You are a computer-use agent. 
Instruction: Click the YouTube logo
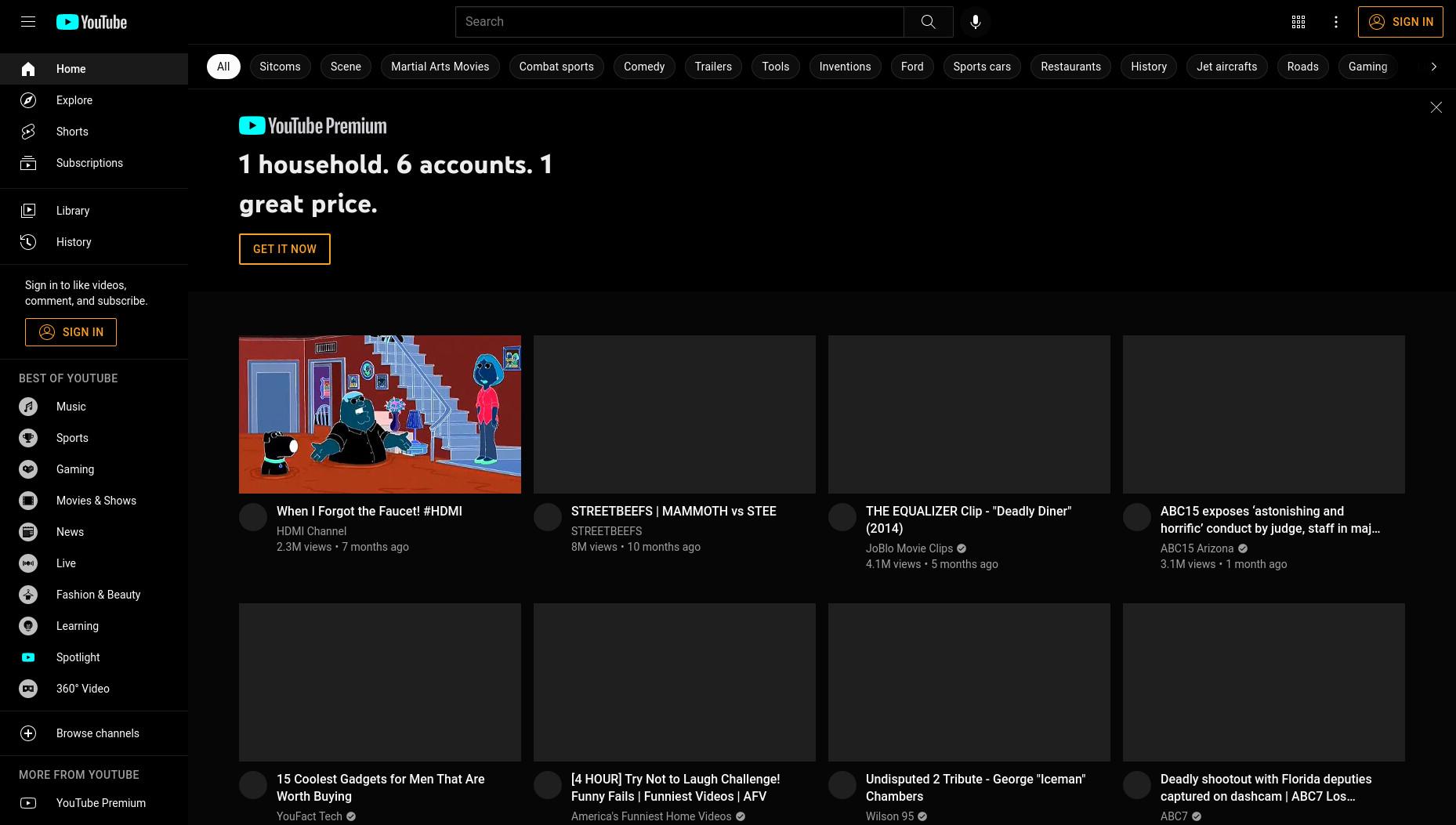92,22
